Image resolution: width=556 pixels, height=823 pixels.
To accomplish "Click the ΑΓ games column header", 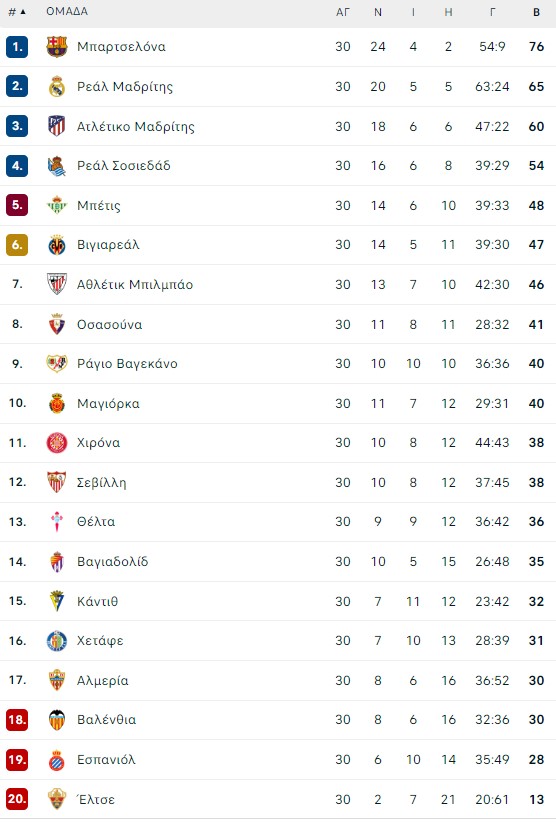I will click(x=343, y=12).
